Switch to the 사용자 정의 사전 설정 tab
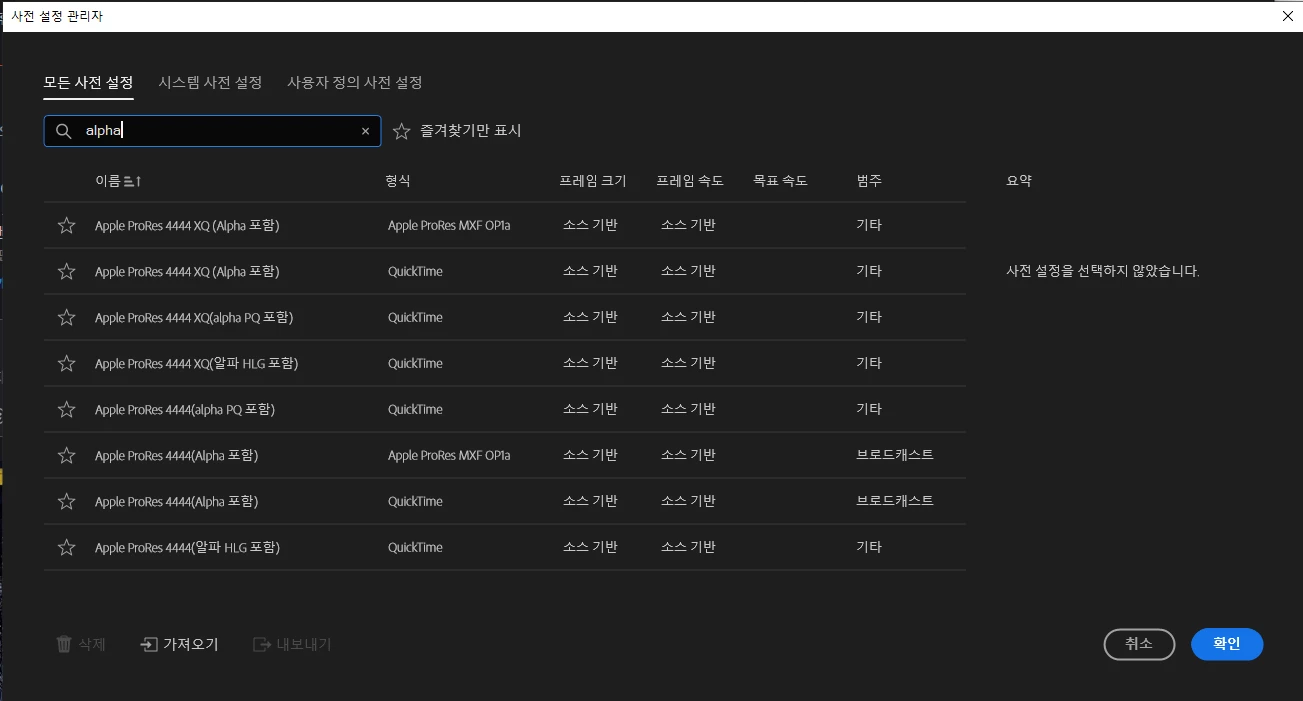This screenshot has width=1303, height=701. [x=355, y=82]
